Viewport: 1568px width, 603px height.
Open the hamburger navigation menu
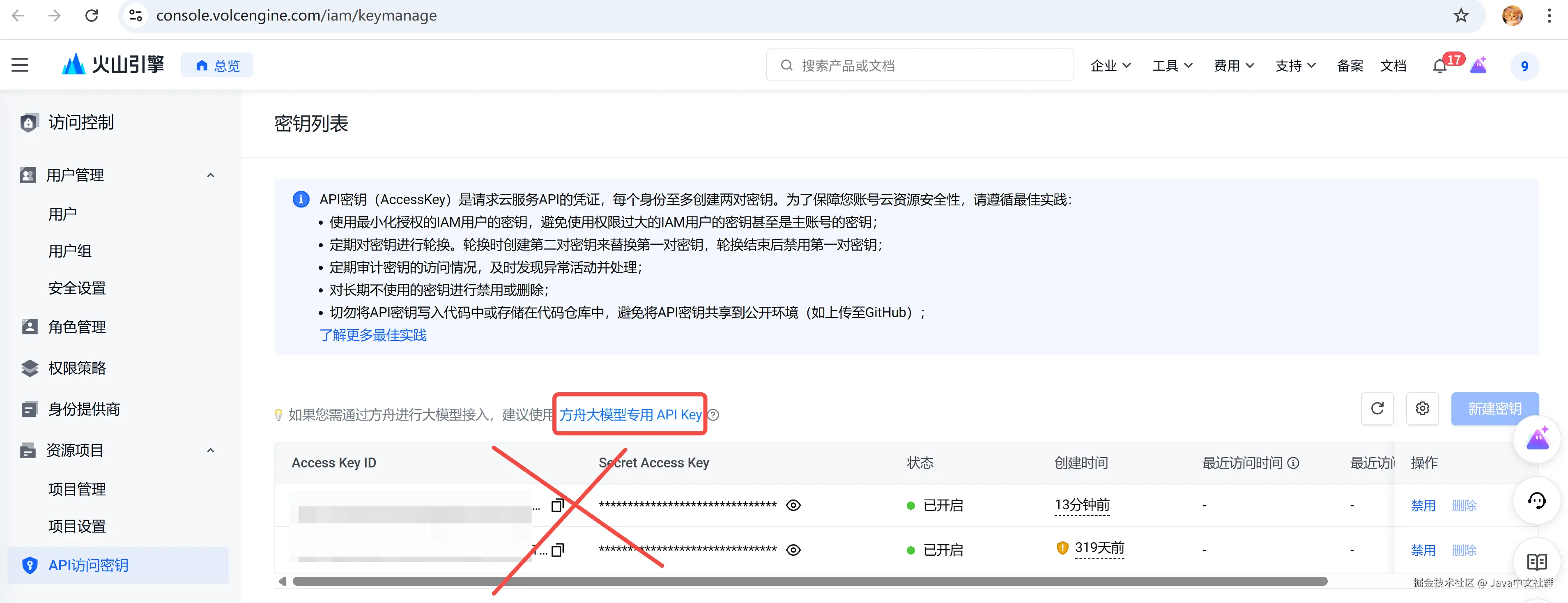click(19, 65)
